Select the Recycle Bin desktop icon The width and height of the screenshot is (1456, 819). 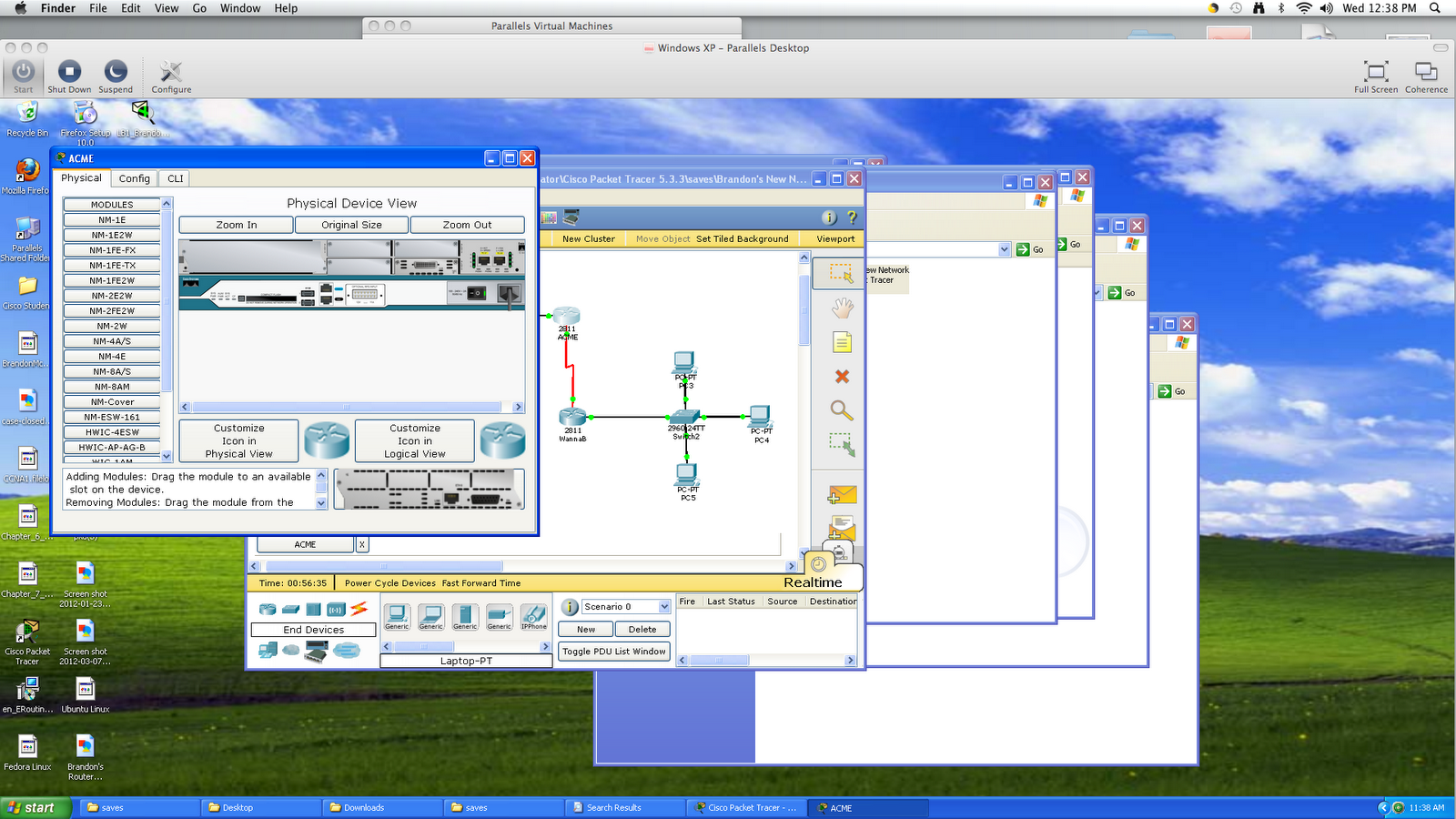(27, 113)
